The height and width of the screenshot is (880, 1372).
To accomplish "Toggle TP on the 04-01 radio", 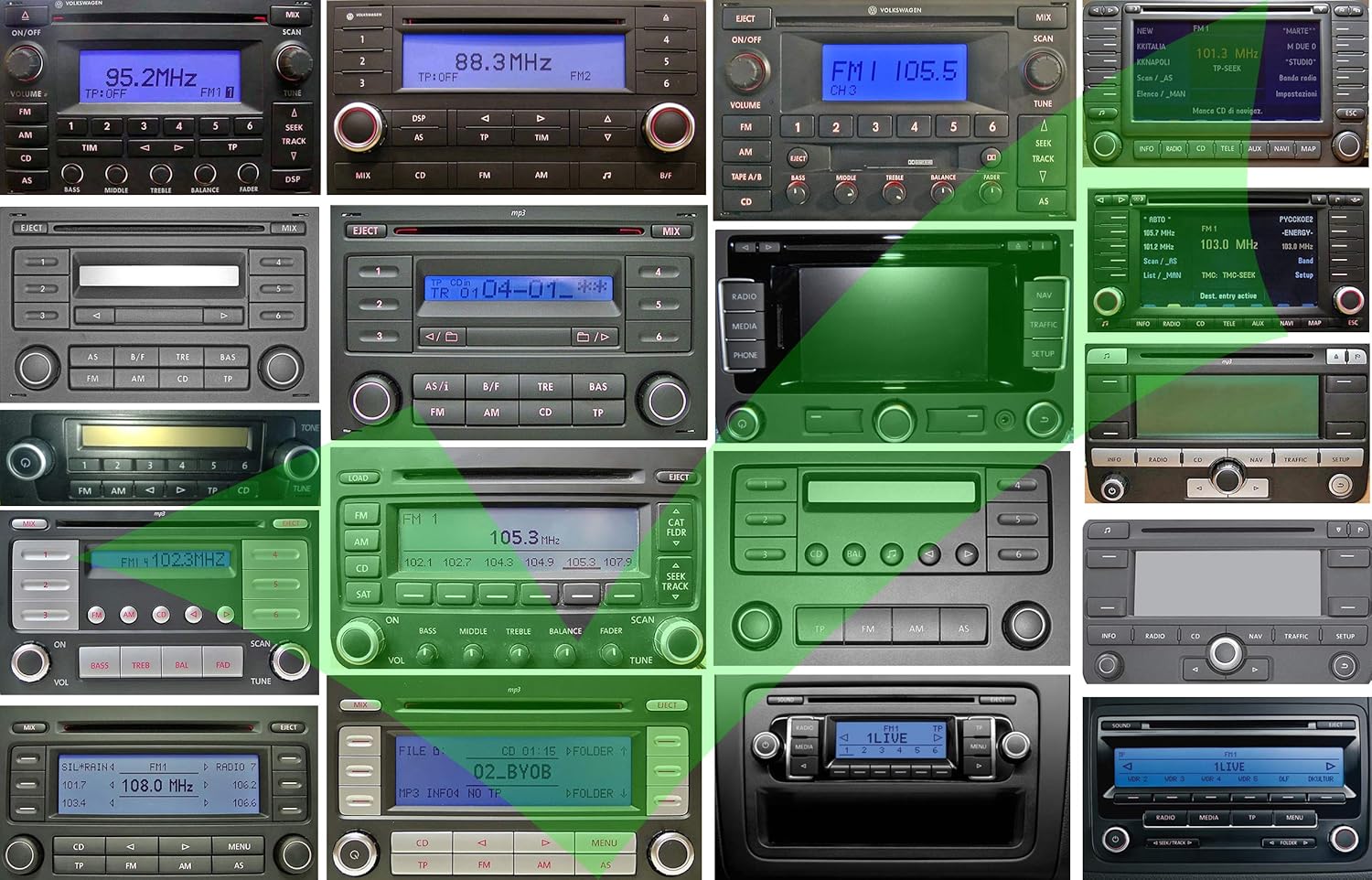I will click(x=598, y=413).
